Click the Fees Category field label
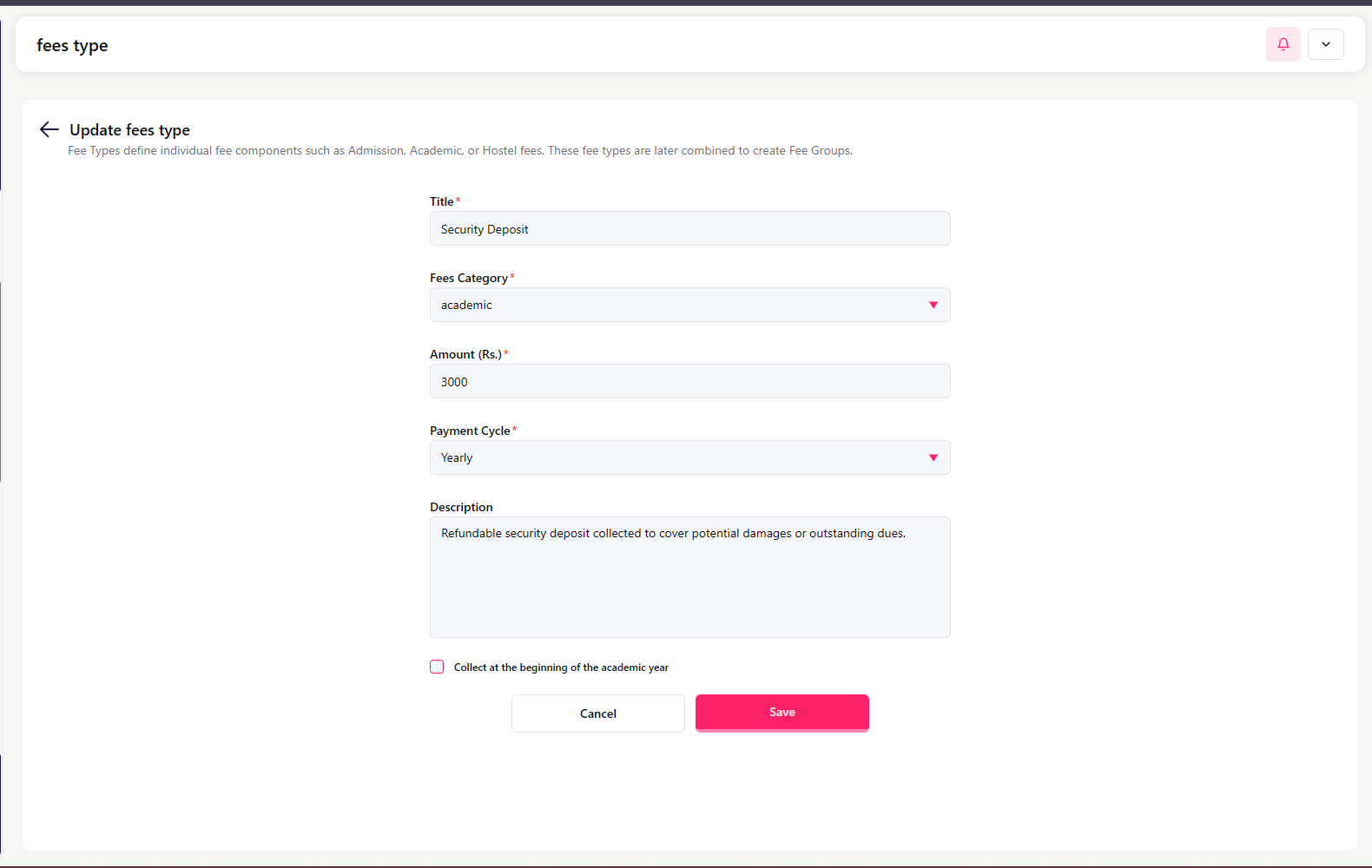1372x868 pixels. tap(469, 279)
